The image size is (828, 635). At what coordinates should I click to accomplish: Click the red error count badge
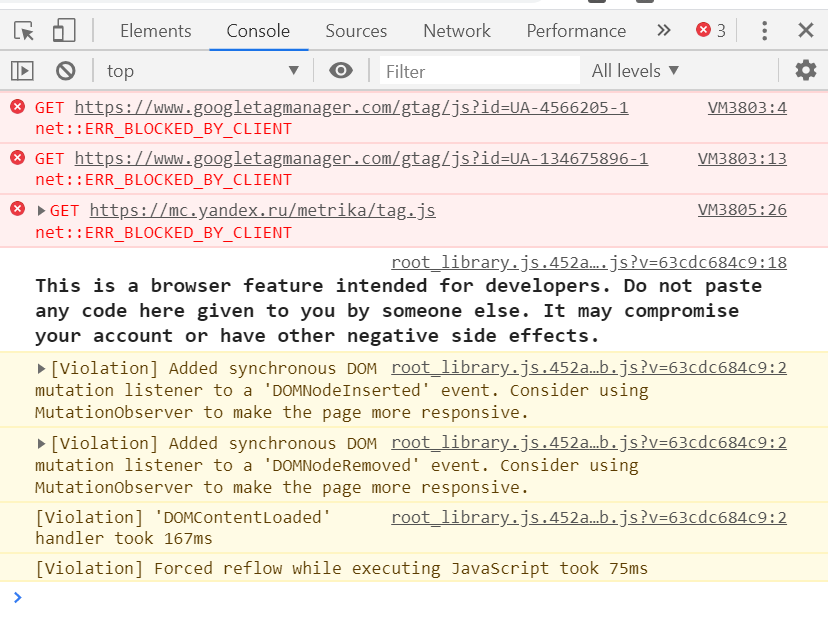pyautogui.click(x=711, y=31)
